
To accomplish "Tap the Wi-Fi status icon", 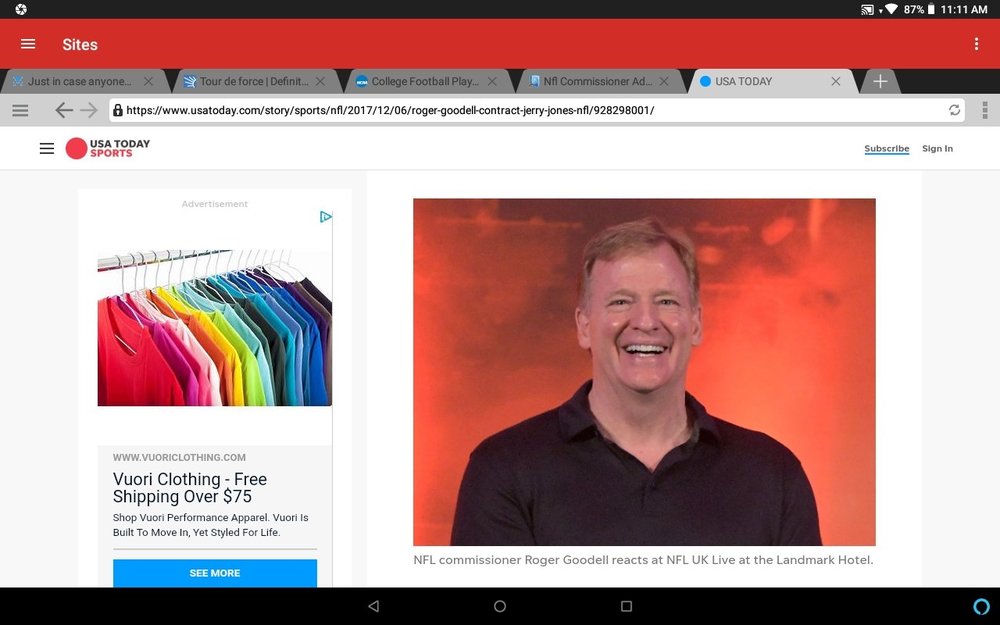I will [x=891, y=9].
